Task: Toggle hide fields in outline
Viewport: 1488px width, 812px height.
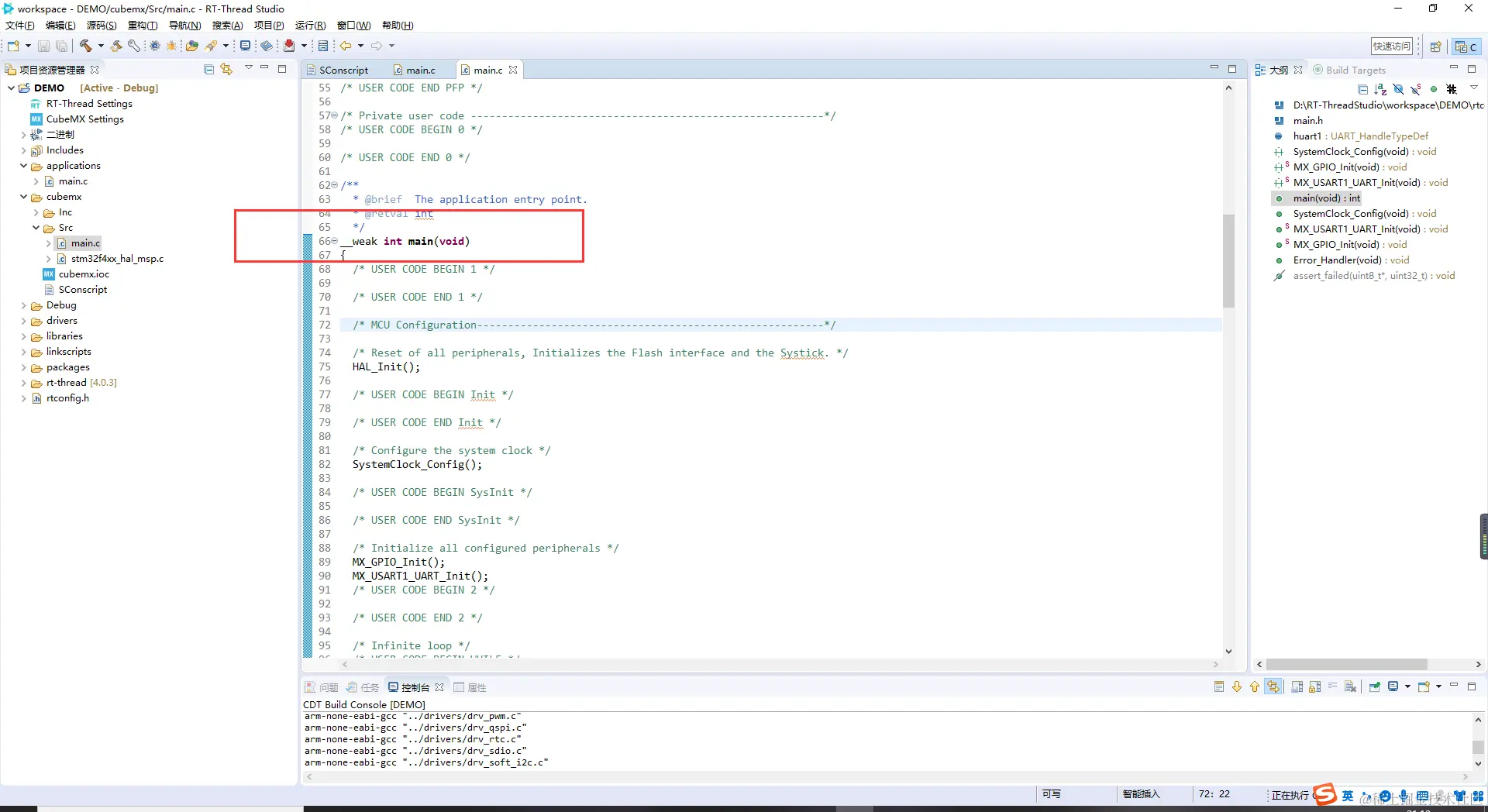Action: tap(1398, 89)
